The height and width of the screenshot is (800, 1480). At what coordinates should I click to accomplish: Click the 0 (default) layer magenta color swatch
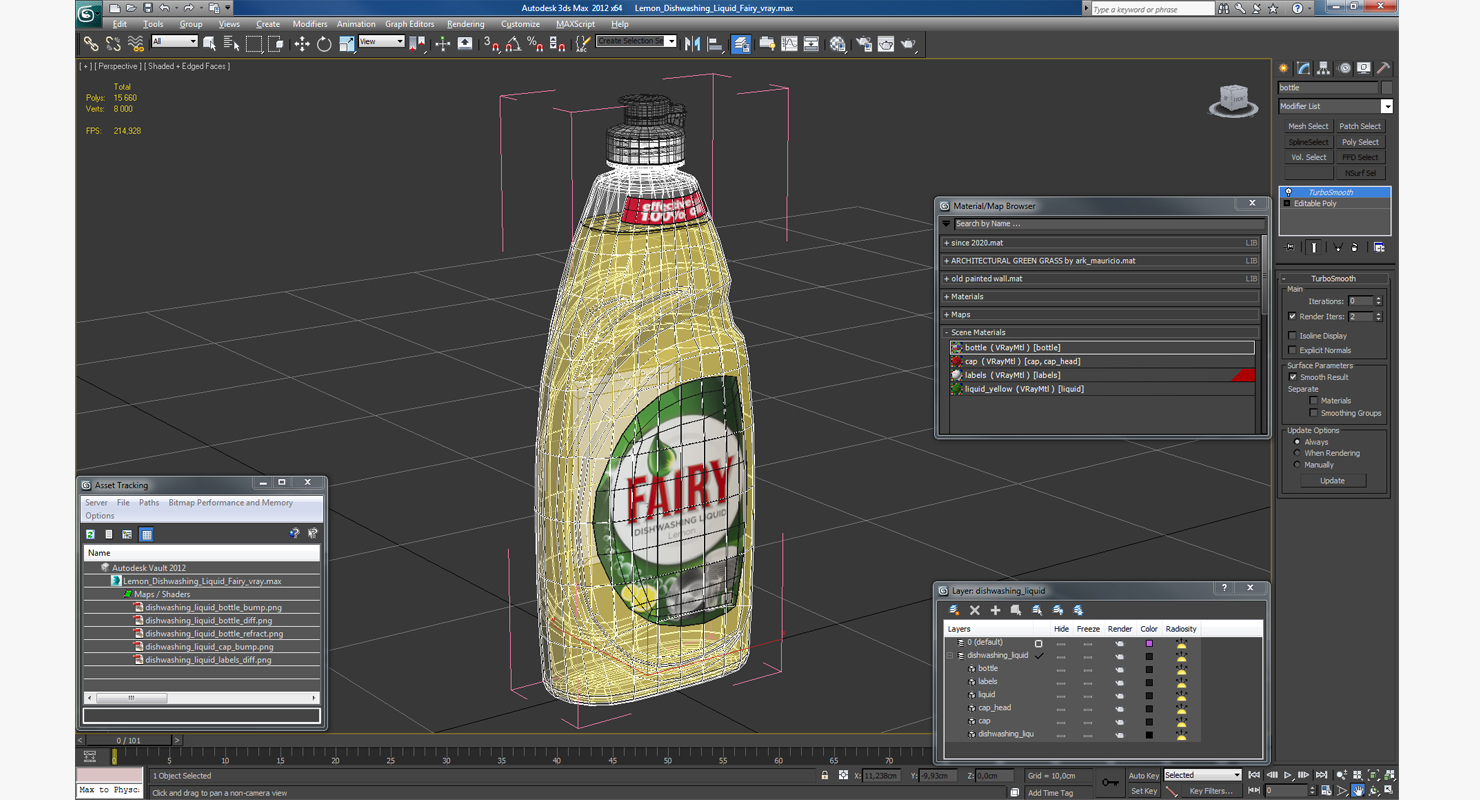(x=1149, y=643)
